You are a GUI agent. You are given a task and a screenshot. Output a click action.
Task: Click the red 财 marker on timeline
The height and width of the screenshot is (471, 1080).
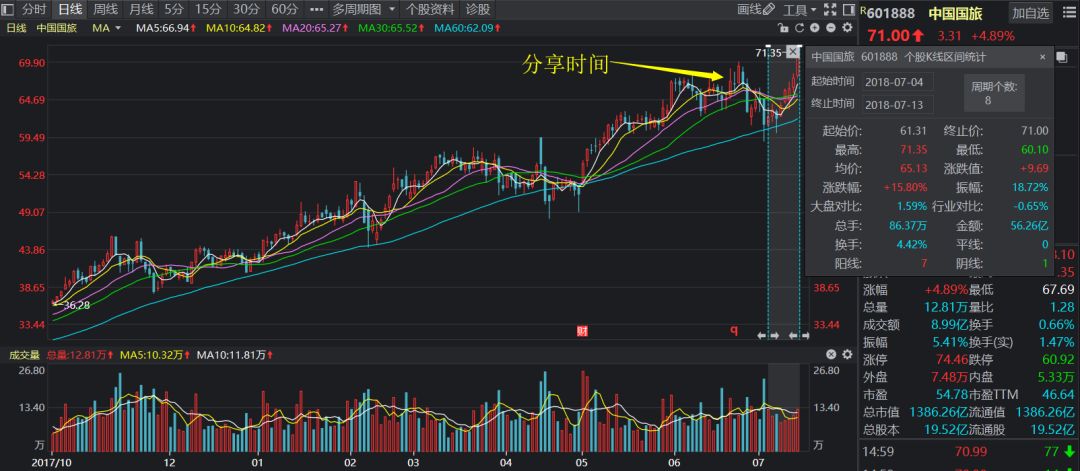coord(580,330)
